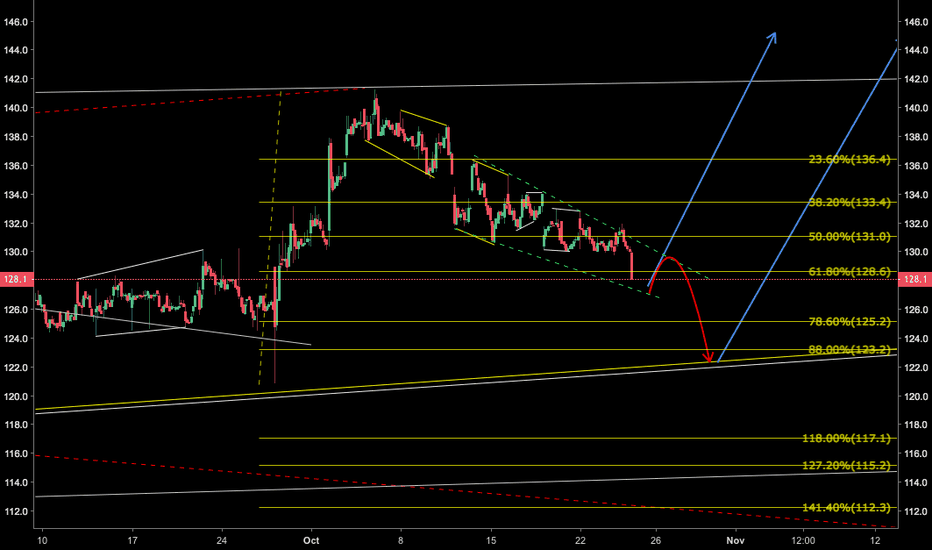Viewport: 932px width, 550px height.
Task: Click date 17 on the time axis
Action: tap(132, 540)
